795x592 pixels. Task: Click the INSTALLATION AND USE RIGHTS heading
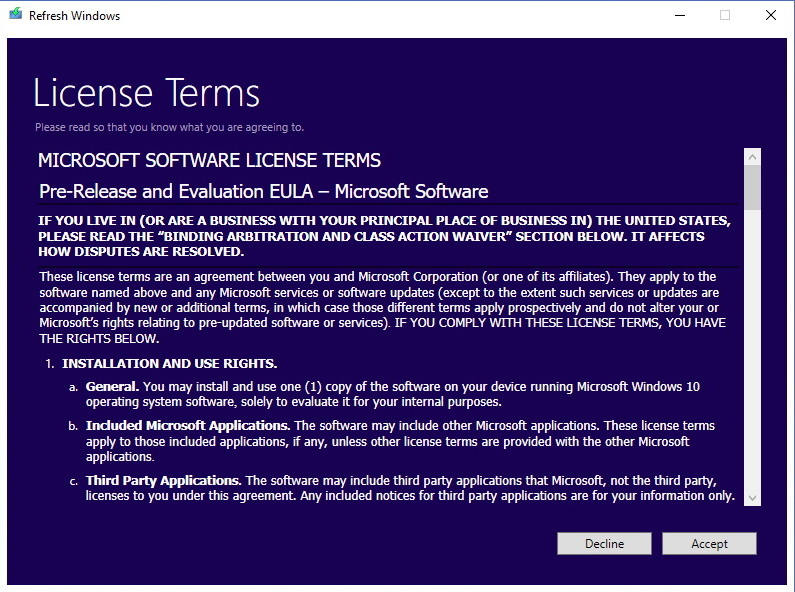(169, 363)
